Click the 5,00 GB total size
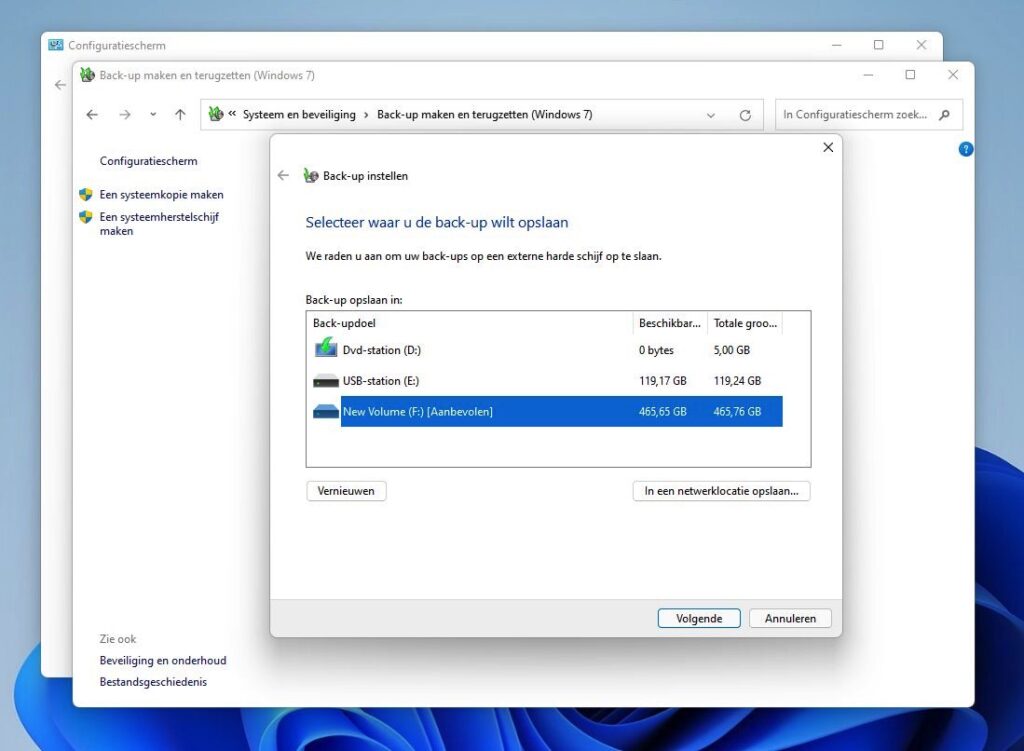Screen dimensions: 1024x751 pyautogui.click(x=731, y=350)
